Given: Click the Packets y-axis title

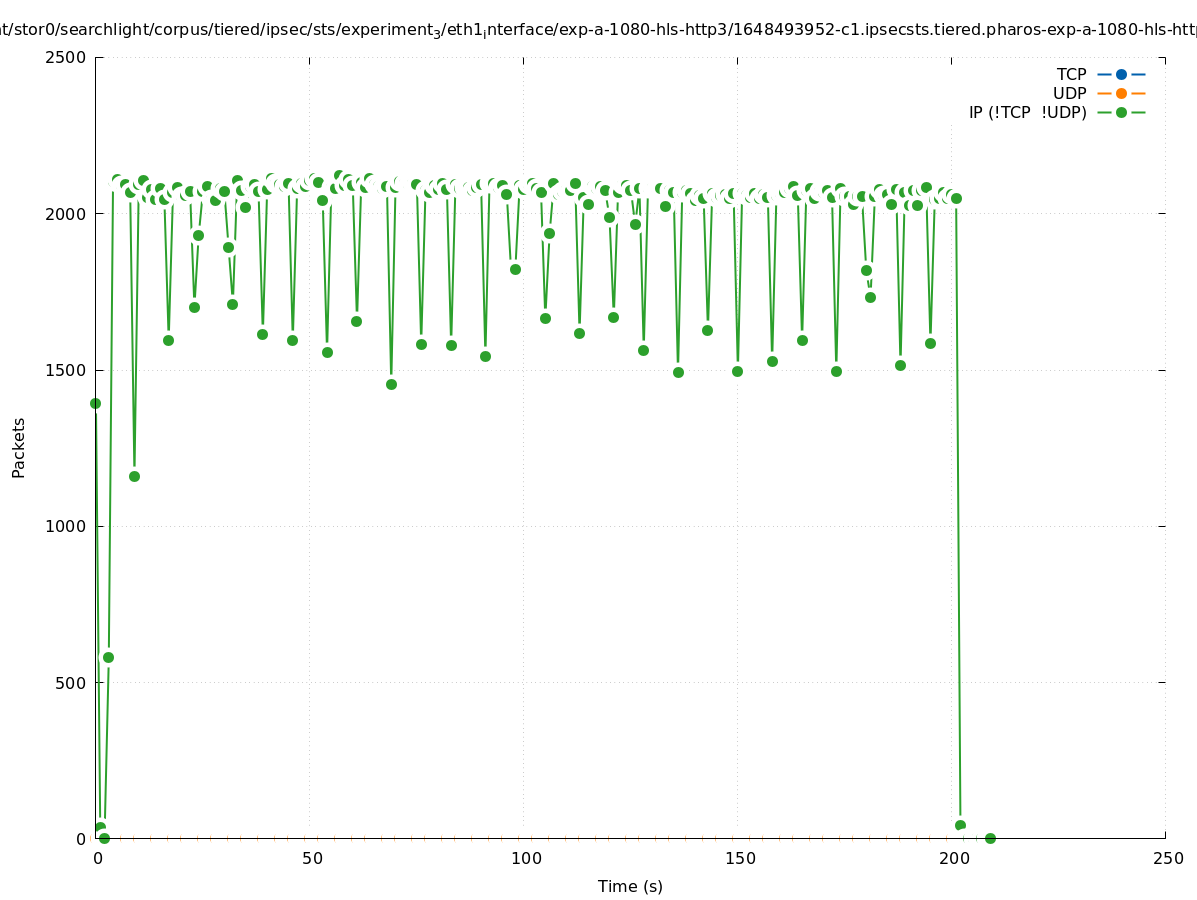Looking at the screenshot, I should (19, 447).
